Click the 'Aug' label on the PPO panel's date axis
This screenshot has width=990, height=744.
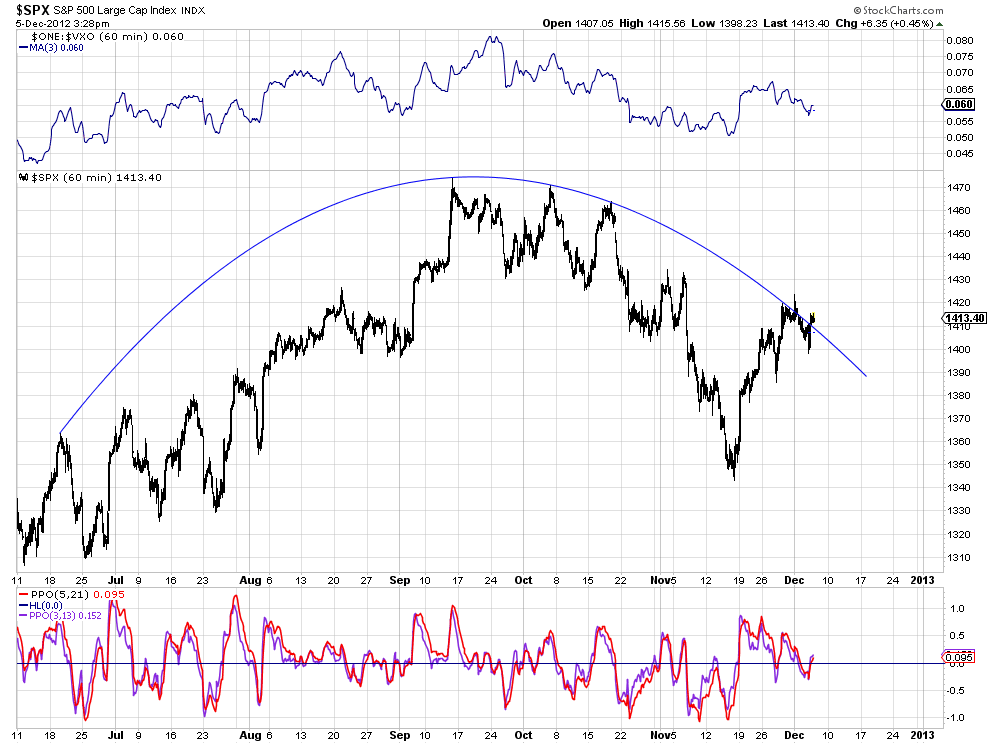click(251, 735)
